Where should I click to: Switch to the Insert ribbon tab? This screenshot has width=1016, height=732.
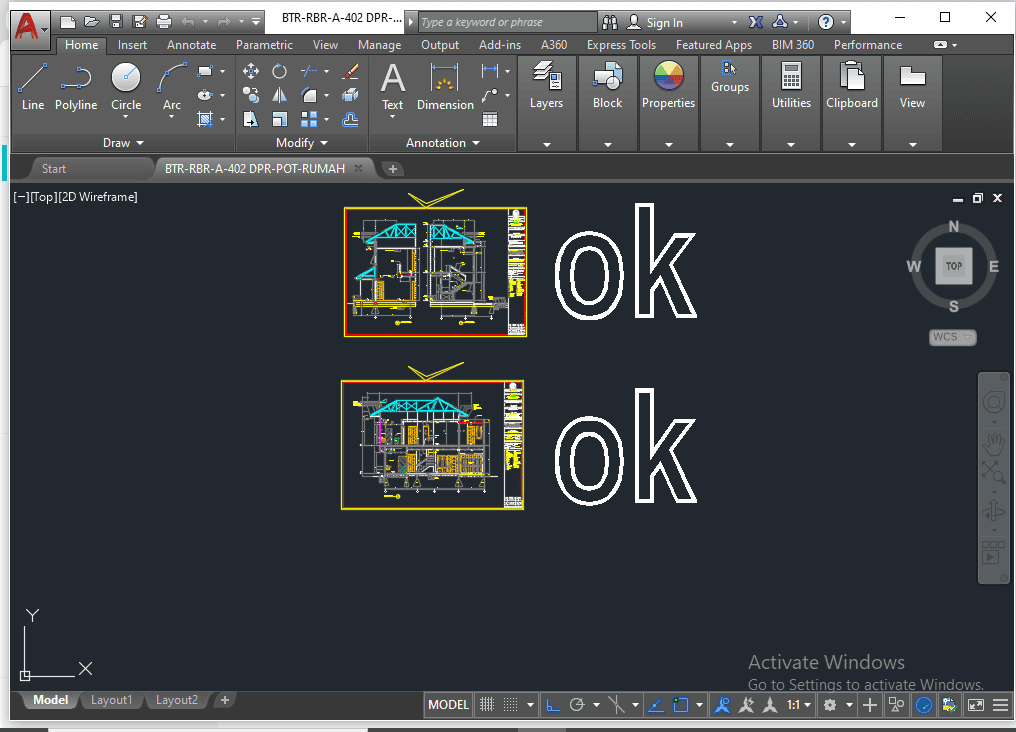(132, 45)
